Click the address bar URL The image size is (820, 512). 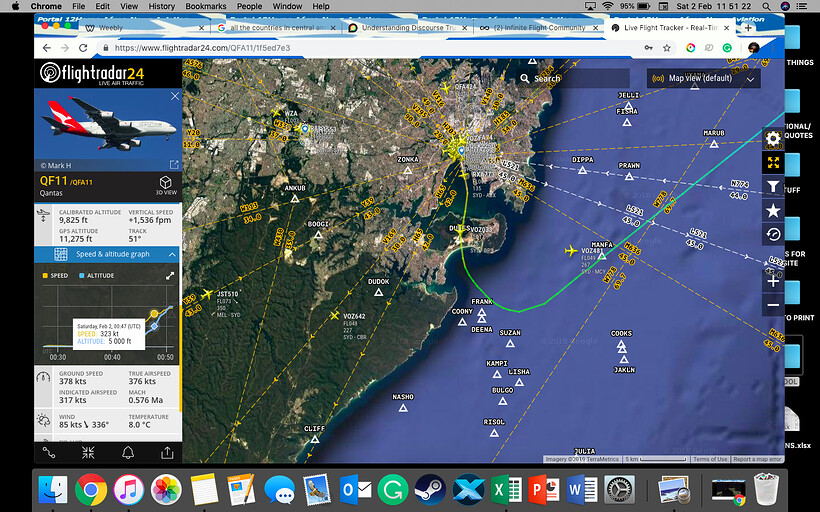[x=202, y=48]
